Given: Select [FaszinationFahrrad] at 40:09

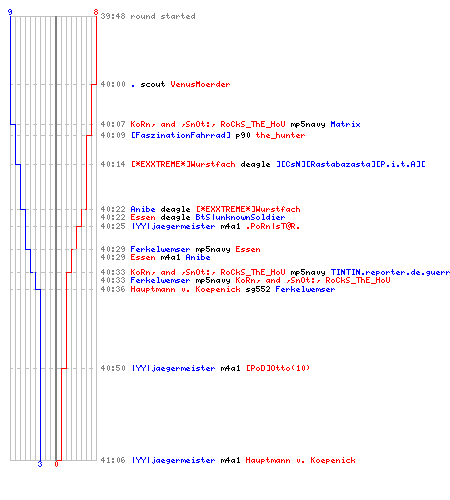Looking at the screenshot, I should tap(181, 135).
